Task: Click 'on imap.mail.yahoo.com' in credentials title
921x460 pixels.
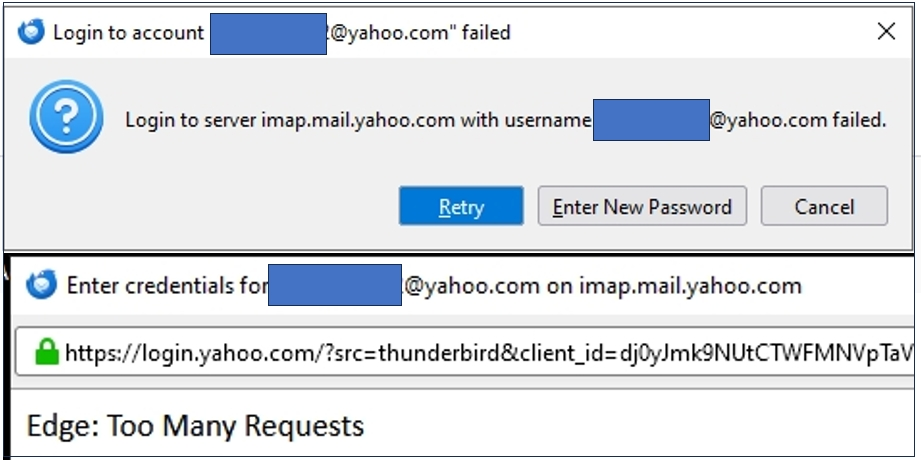Action: pos(674,286)
